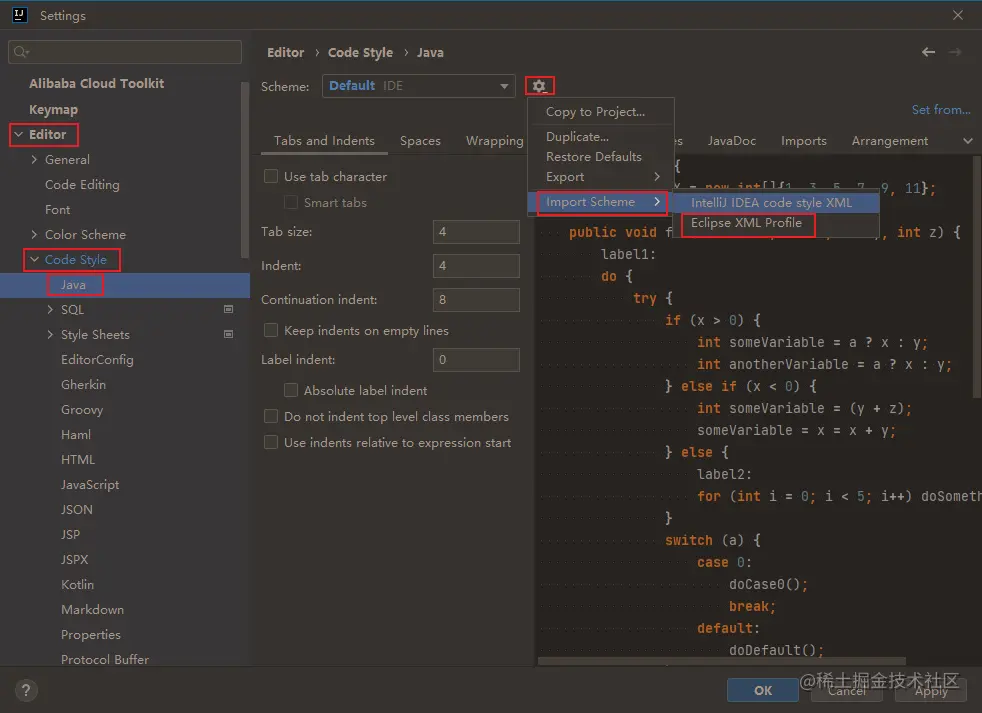Toggle the Smart tabs checkbox

(x=291, y=202)
